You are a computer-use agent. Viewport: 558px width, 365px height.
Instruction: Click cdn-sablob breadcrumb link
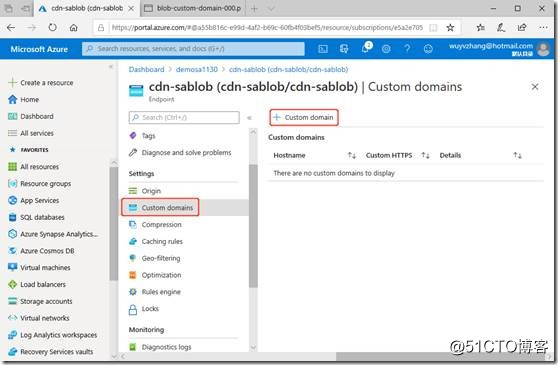(289, 69)
